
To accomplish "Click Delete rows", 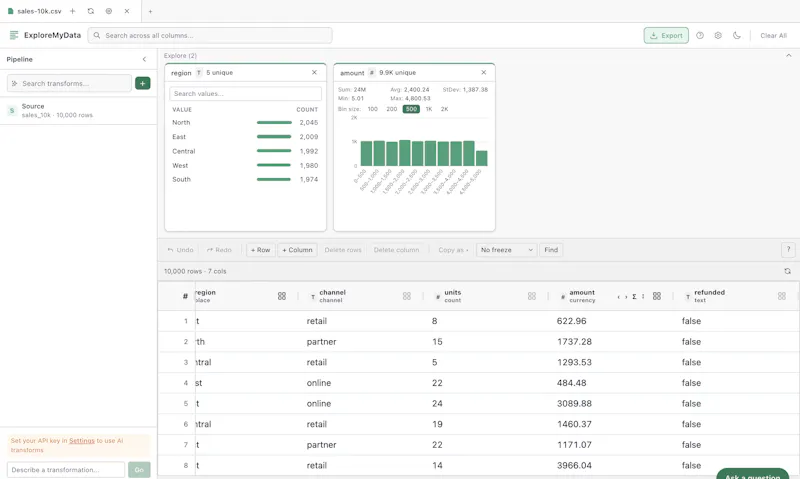I will (343, 250).
